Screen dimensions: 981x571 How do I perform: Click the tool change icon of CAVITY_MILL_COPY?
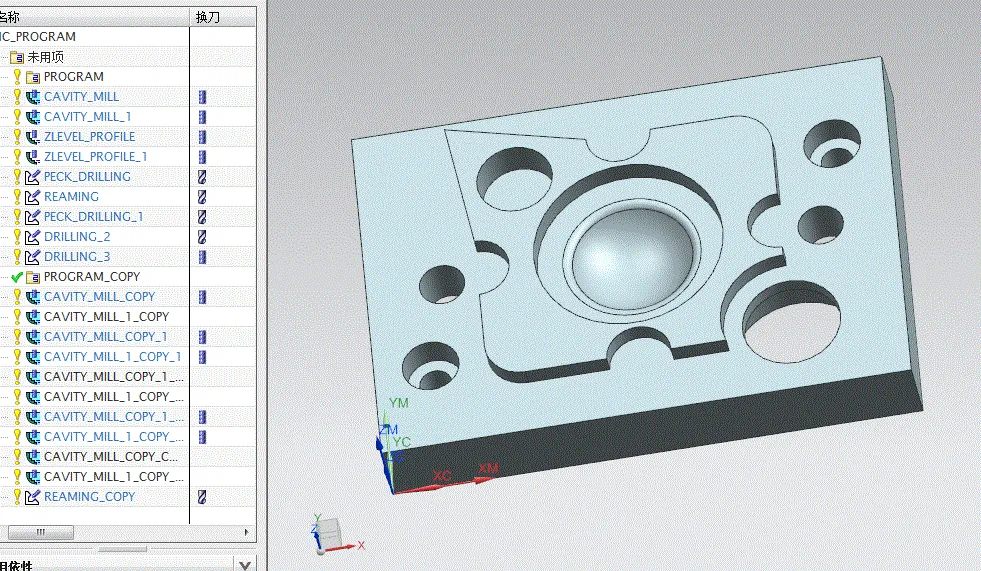click(x=202, y=297)
